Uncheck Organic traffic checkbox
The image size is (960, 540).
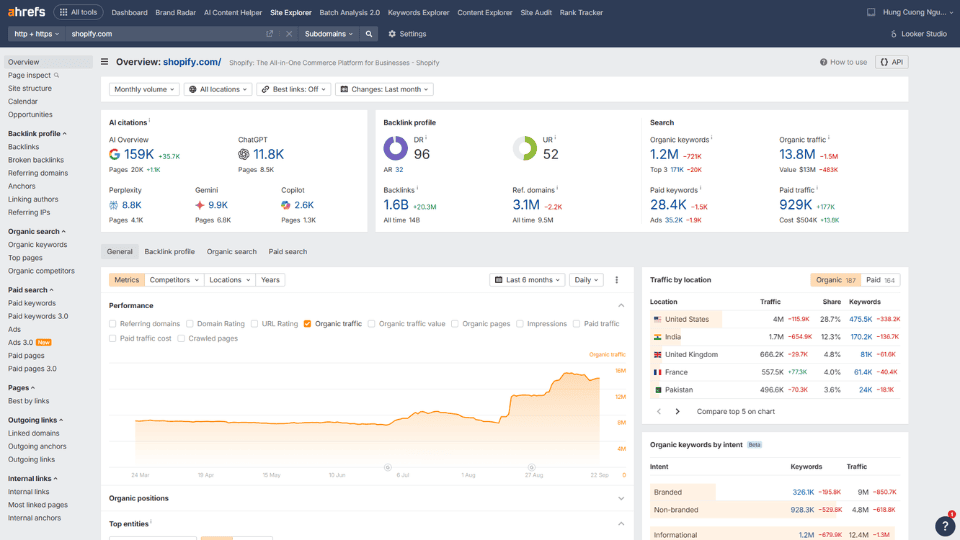[307, 324]
